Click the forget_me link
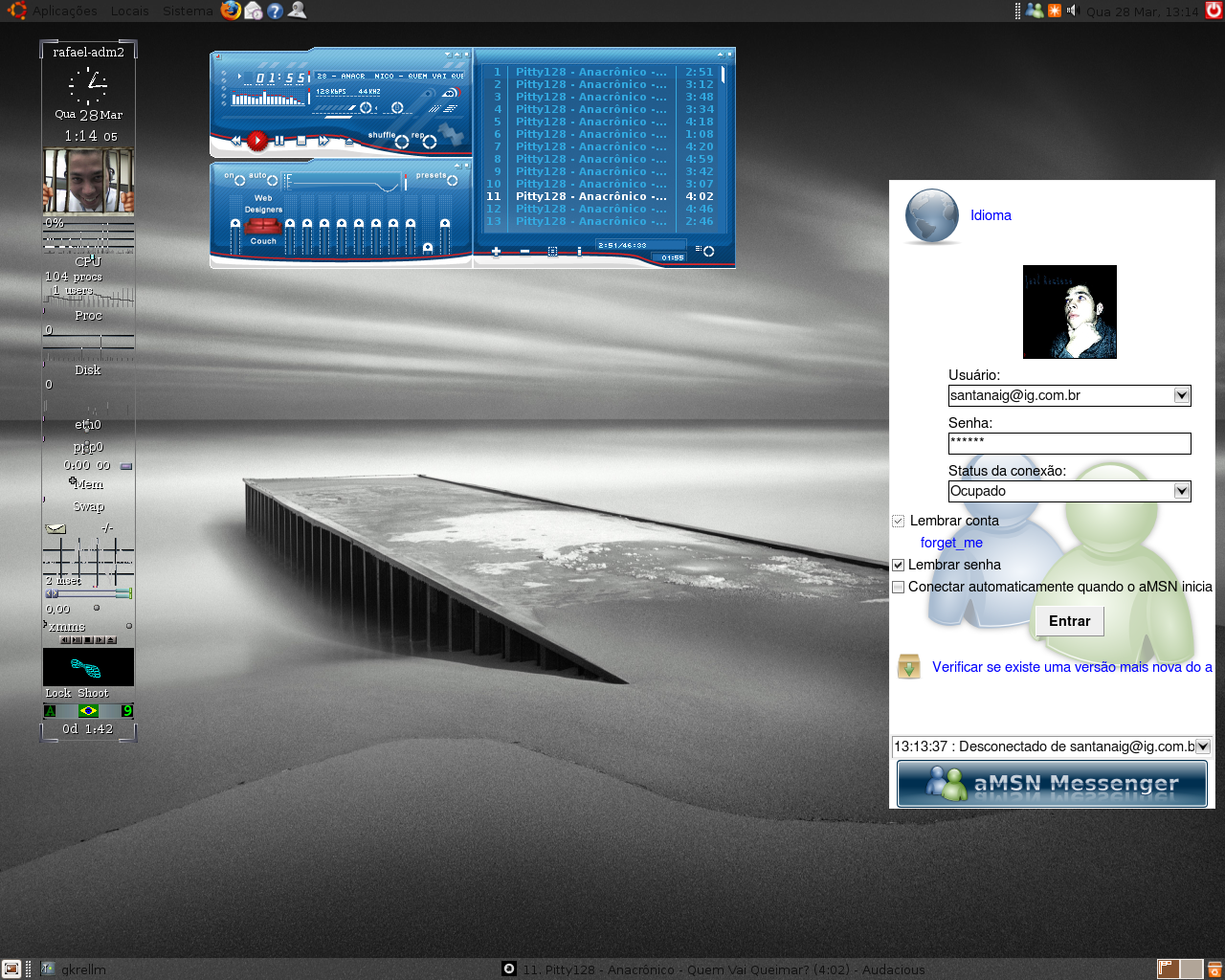This screenshot has height=980, width=1225. (951, 543)
